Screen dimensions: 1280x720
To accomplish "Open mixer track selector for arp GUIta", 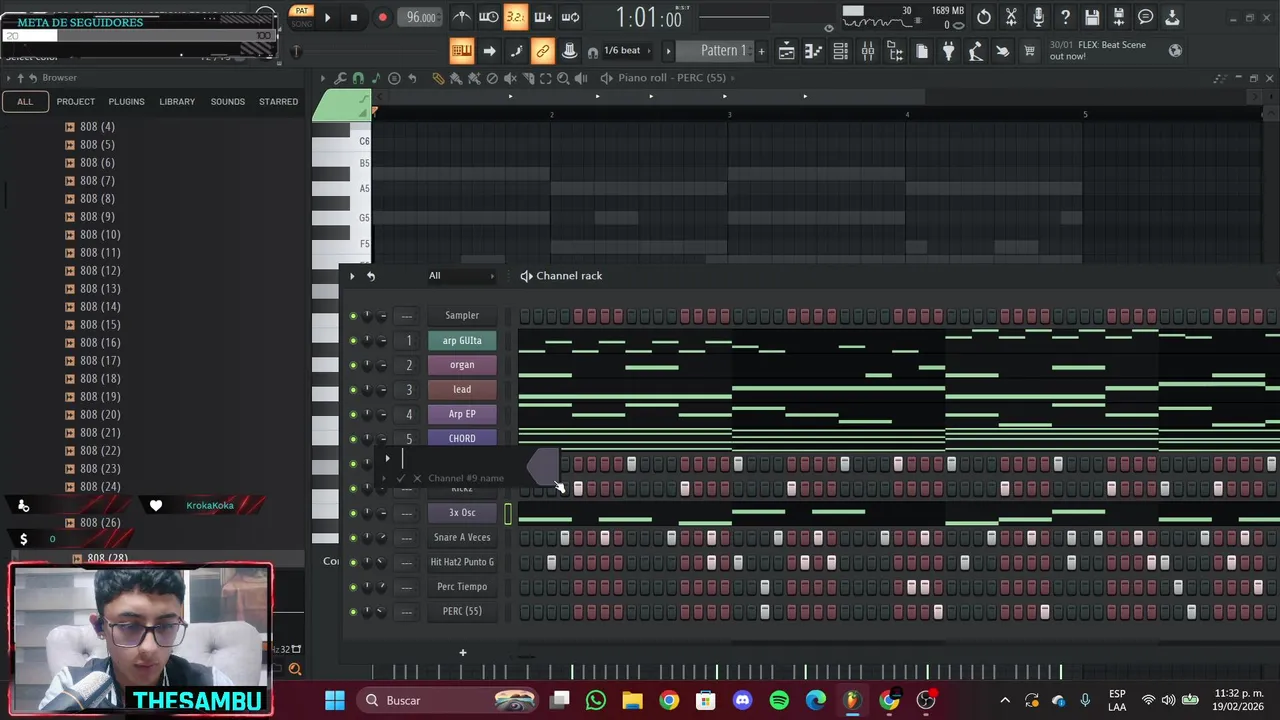I will (x=408, y=341).
